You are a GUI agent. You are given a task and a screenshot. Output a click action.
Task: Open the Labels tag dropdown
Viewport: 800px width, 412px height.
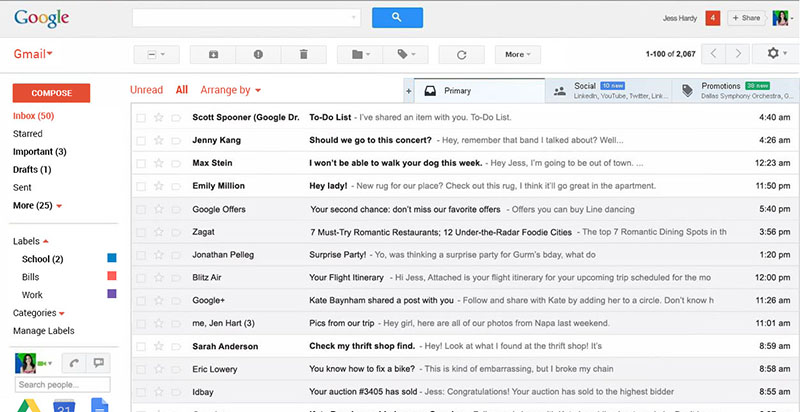(406, 55)
